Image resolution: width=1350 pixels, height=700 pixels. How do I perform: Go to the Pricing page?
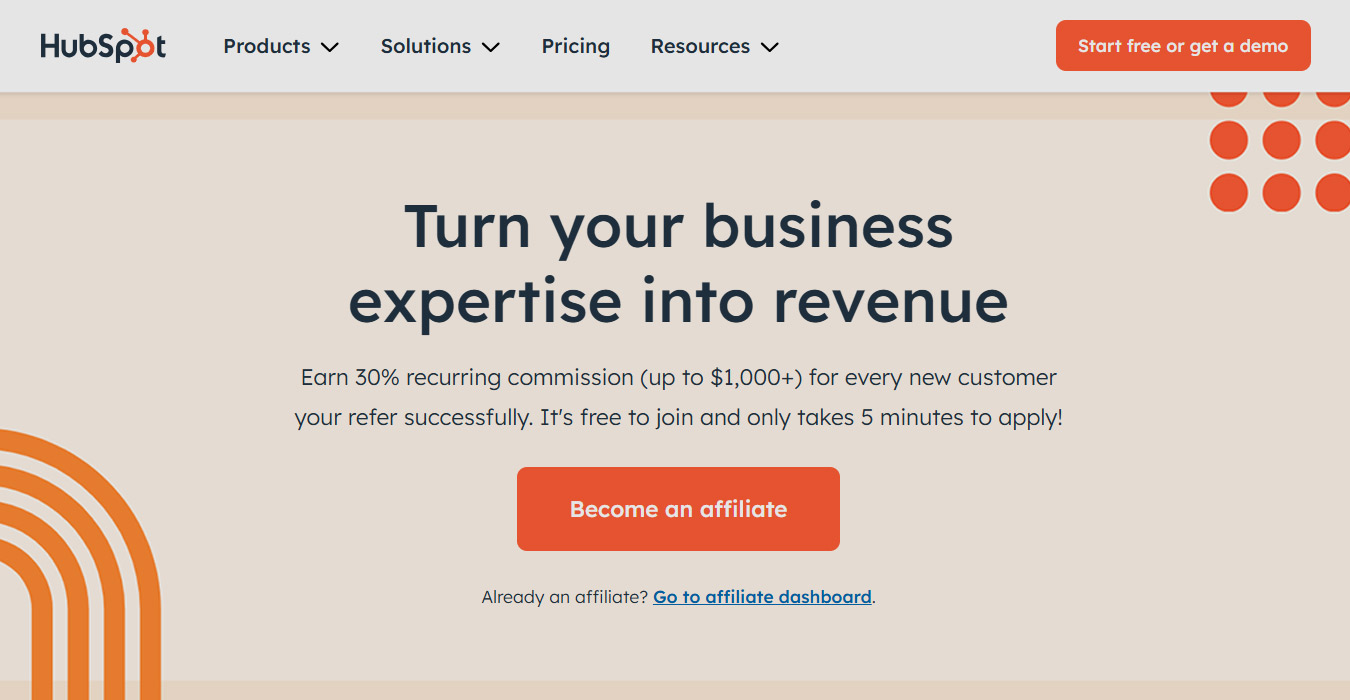[x=575, y=46]
